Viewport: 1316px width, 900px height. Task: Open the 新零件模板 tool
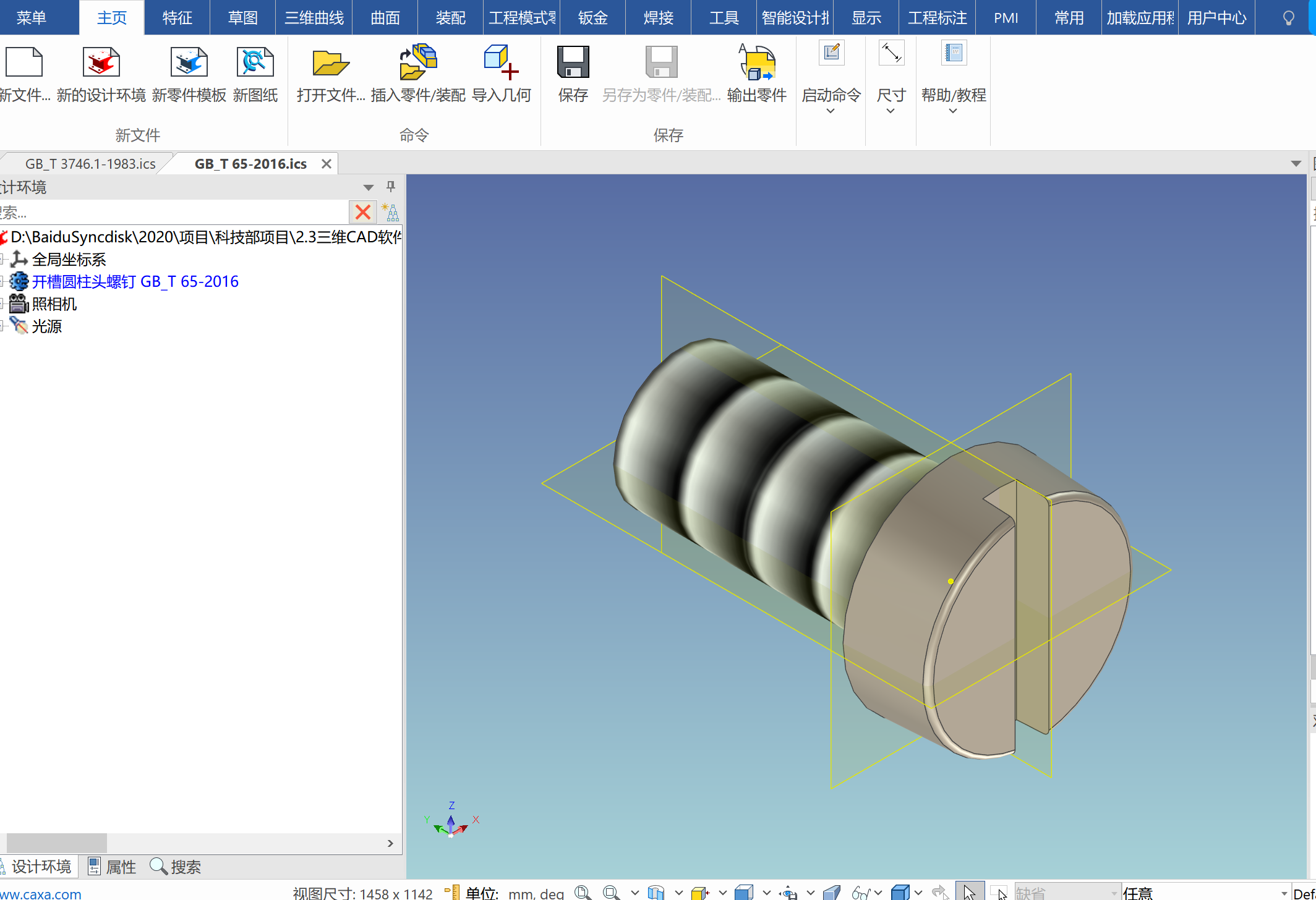[x=189, y=63]
